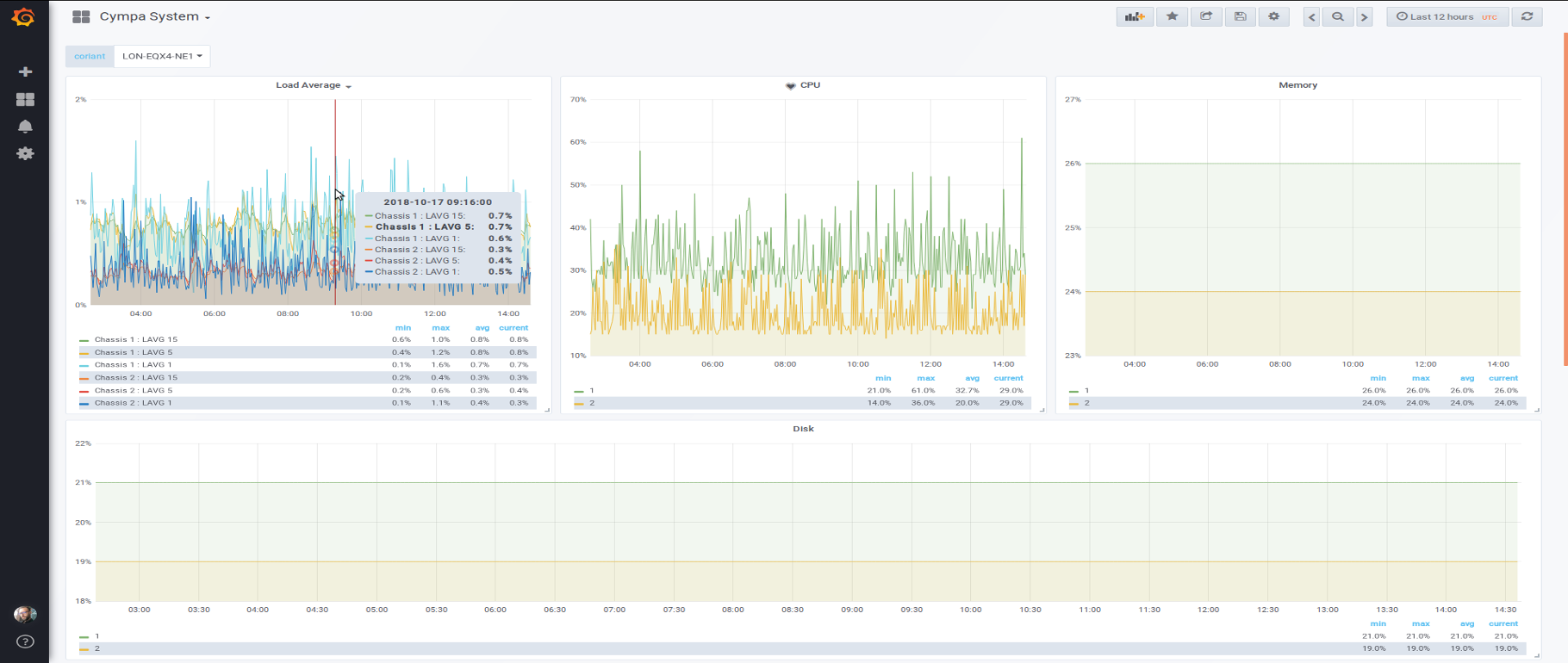Toggle series 1 in Disk legend
This screenshot has width=1568, height=663.
[x=96, y=636]
